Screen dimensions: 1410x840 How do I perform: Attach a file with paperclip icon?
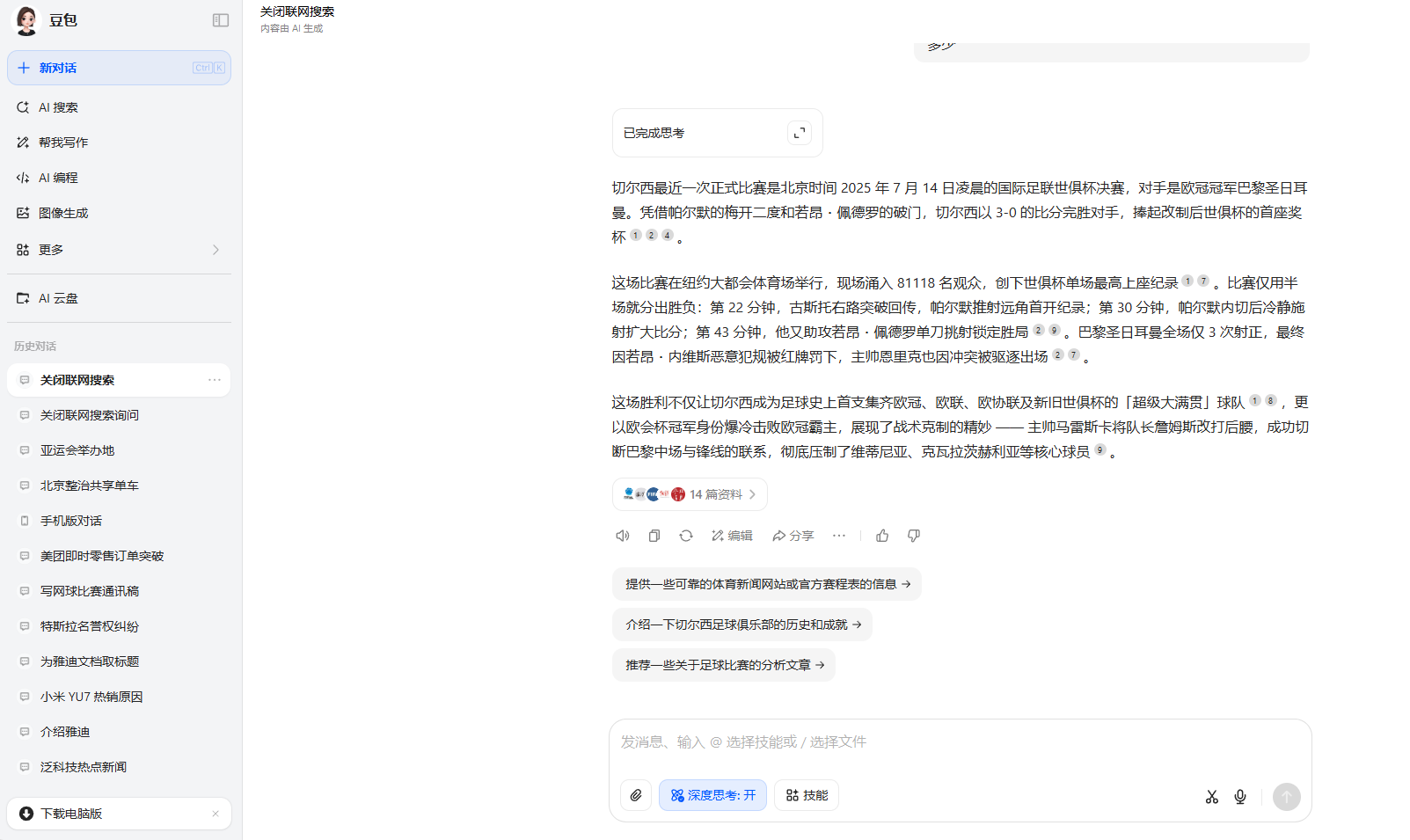coord(636,795)
